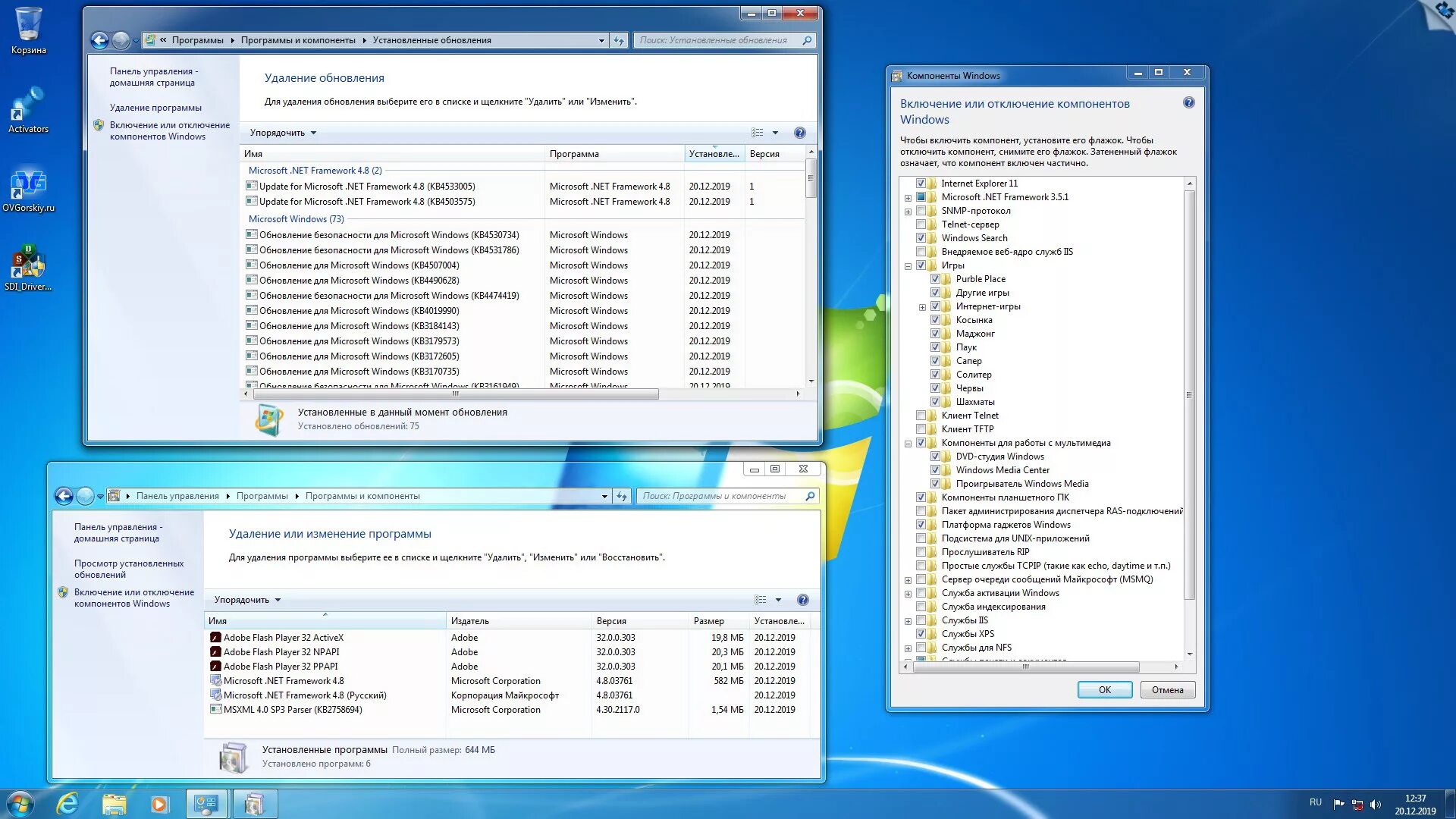Open the Корзина recycle bin
1456x819 pixels.
click(28, 27)
